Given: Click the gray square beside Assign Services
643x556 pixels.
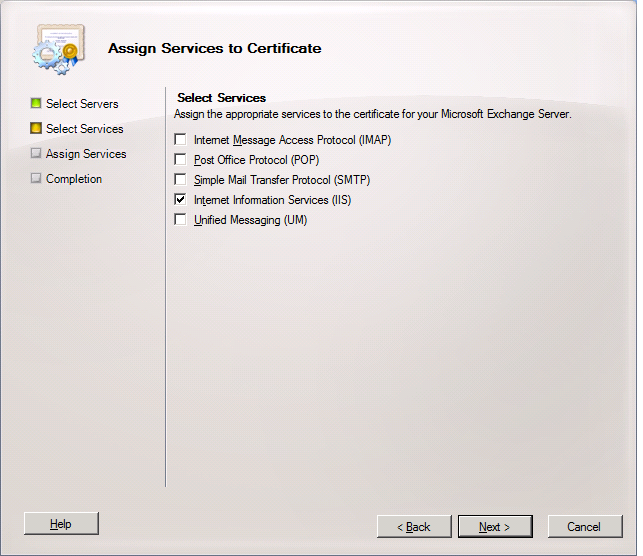Looking at the screenshot, I should [x=36, y=154].
